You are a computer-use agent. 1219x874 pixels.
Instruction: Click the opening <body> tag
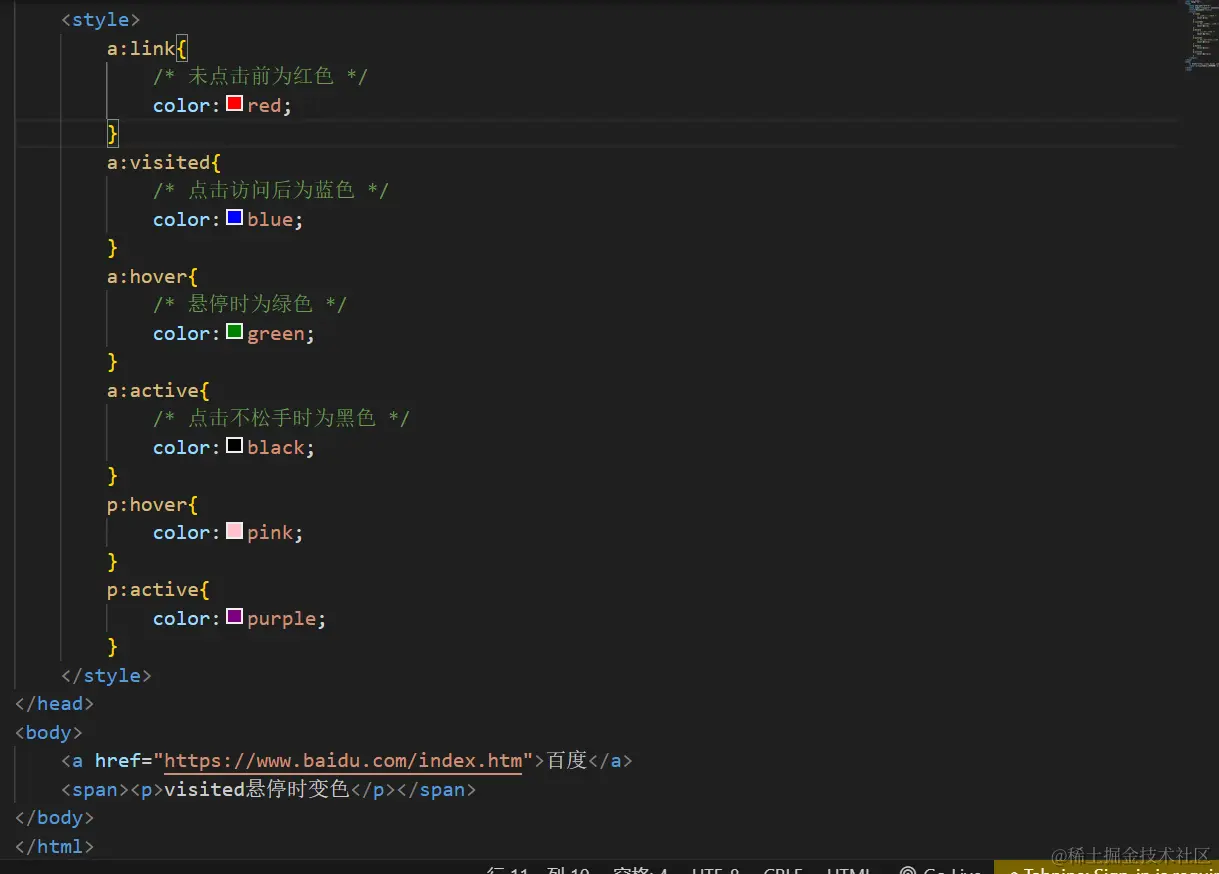coord(49,733)
